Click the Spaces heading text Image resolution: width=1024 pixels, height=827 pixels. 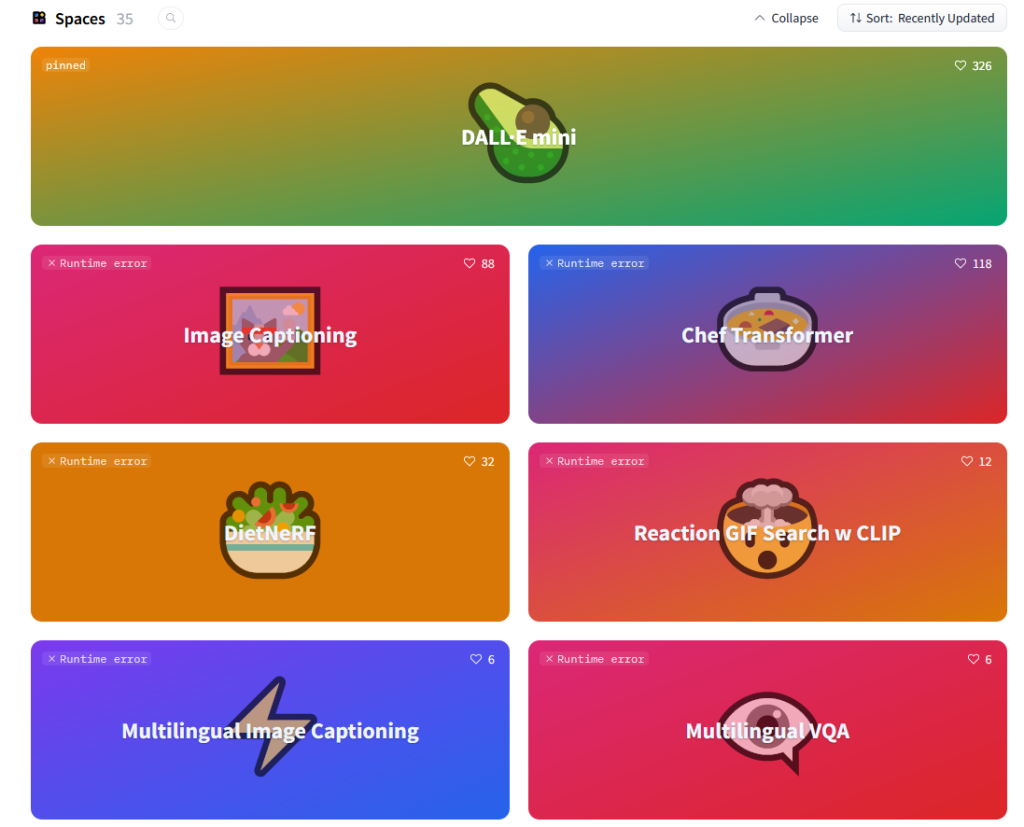pos(80,19)
